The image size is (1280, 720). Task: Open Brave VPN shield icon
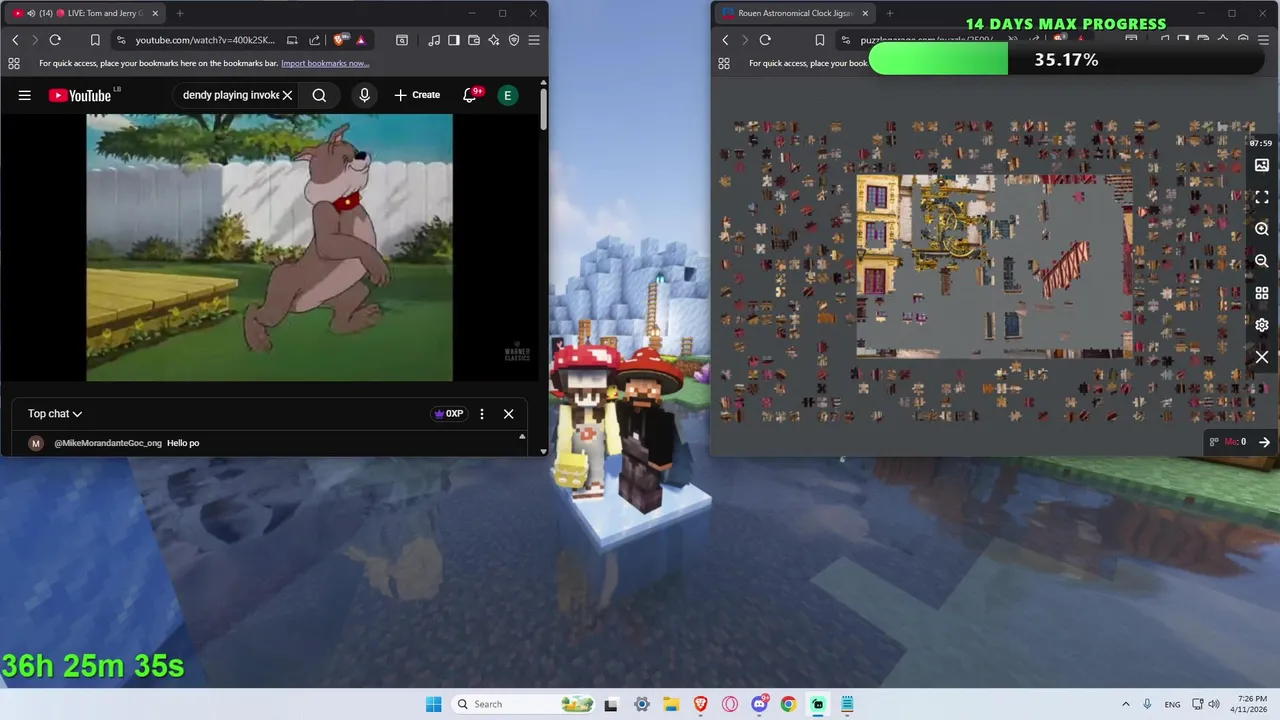(x=514, y=40)
